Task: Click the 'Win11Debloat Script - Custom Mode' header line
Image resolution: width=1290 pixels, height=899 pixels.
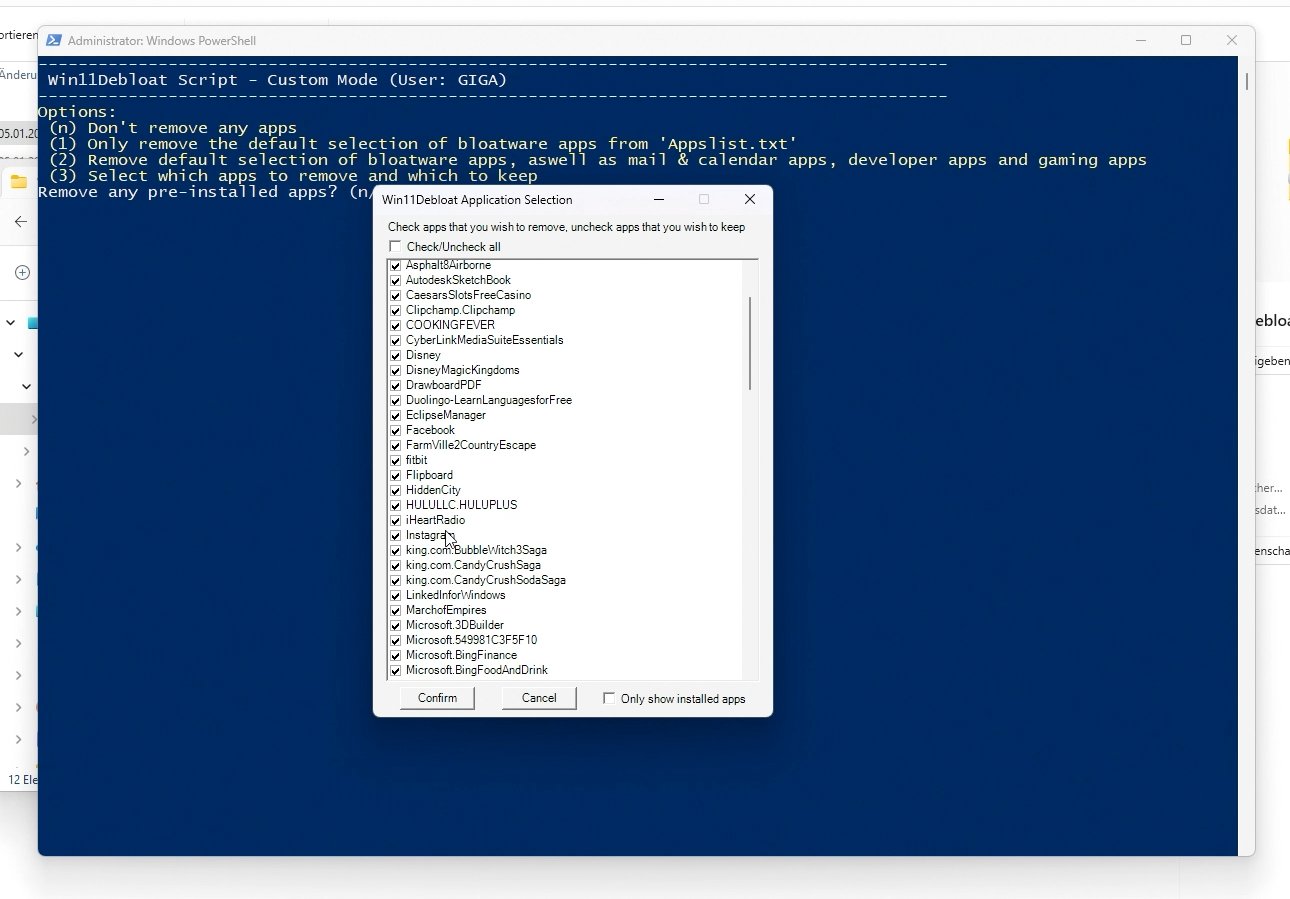Action: coord(277,80)
